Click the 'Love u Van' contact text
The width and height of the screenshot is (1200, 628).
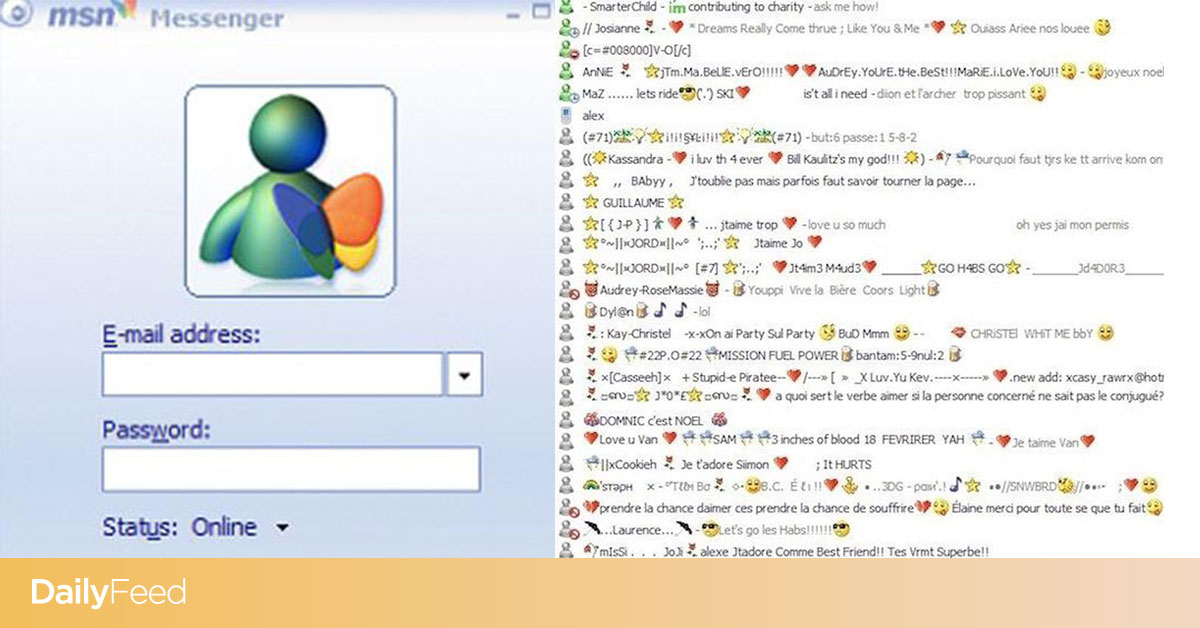click(627, 441)
